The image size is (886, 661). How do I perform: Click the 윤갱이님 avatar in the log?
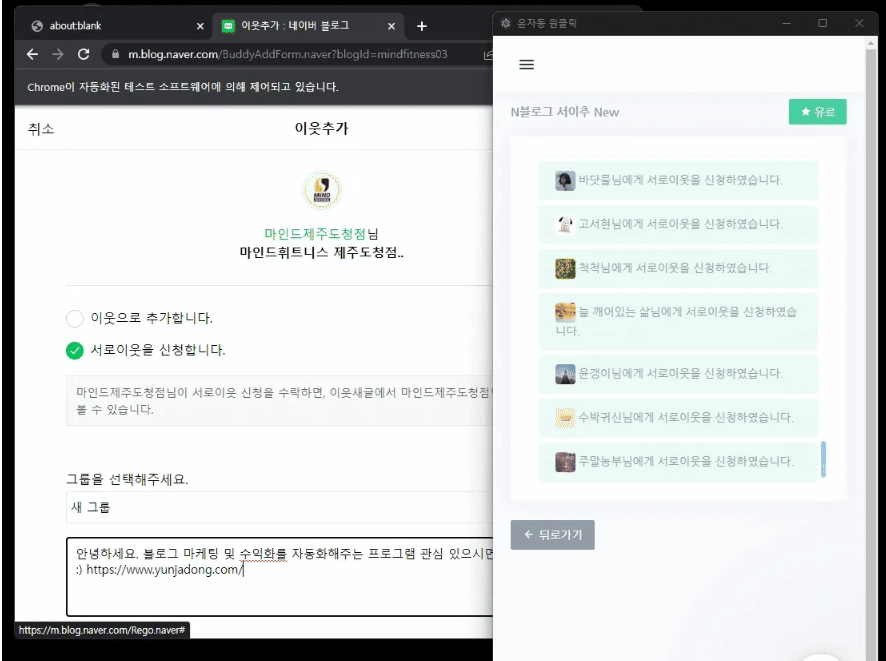[565, 373]
